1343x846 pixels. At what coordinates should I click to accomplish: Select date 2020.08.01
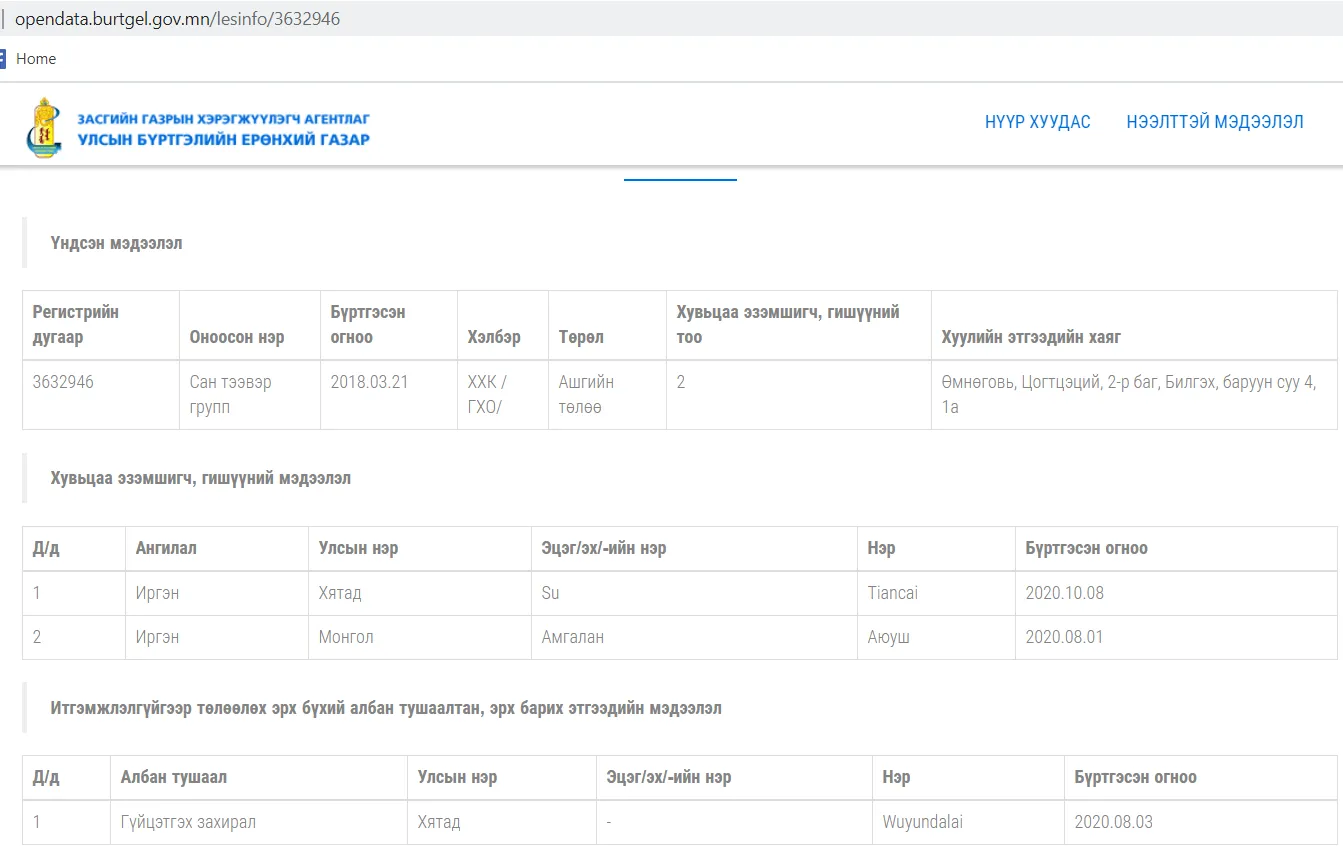pyautogui.click(x=1064, y=637)
